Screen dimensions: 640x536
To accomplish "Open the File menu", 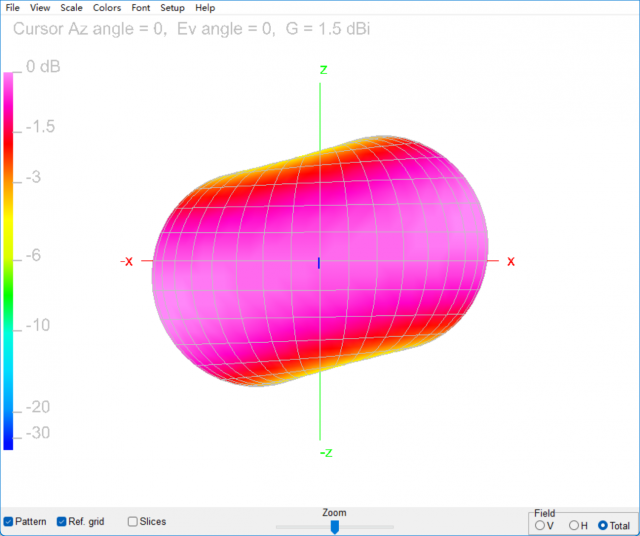I will click(12, 8).
